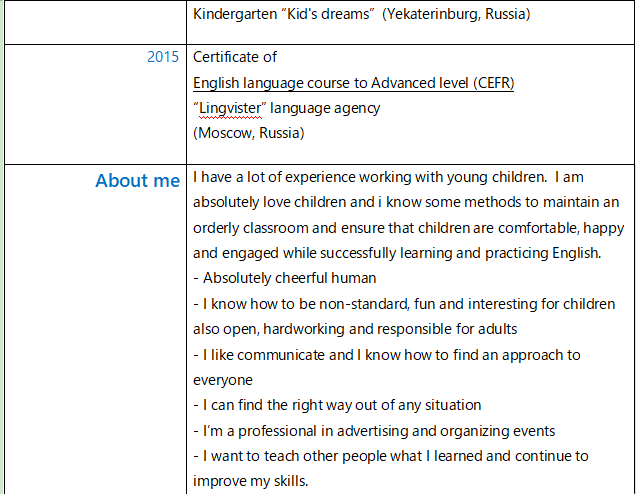
Task: Click bullet "right way out of any situation"
Action: [338, 405]
